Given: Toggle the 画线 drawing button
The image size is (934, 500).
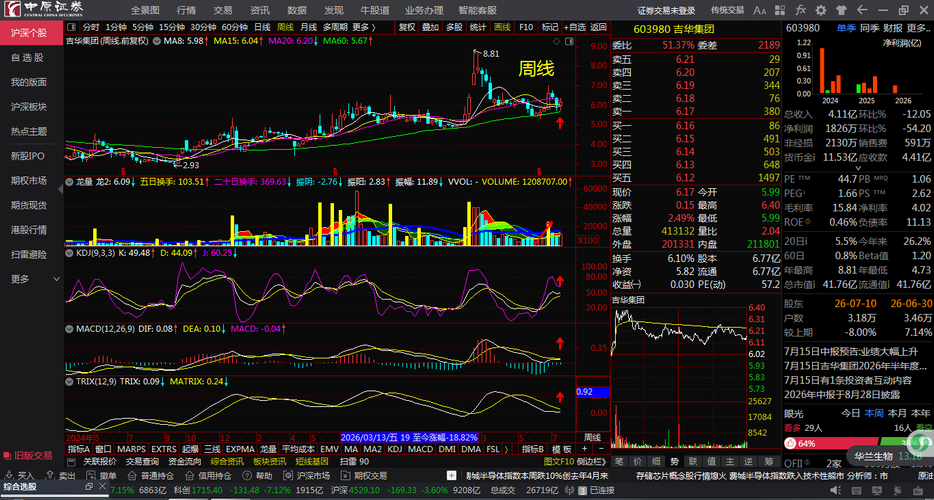Looking at the screenshot, I should tap(502, 27).
